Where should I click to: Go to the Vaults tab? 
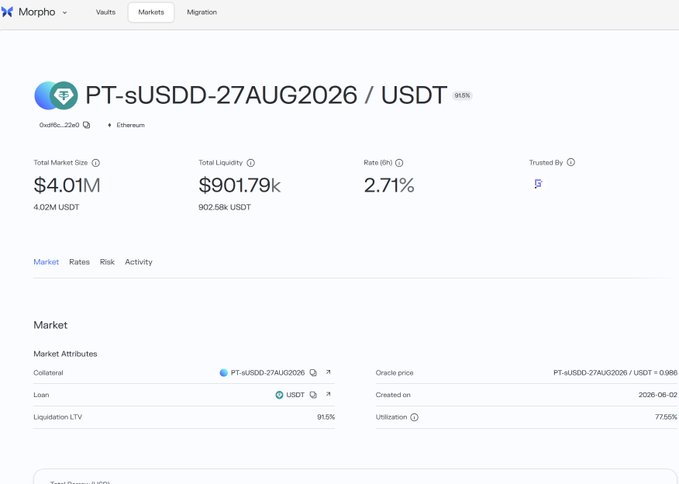coord(106,12)
